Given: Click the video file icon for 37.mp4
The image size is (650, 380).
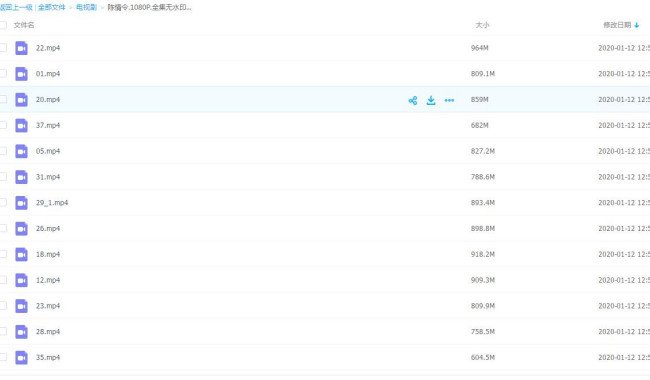Looking at the screenshot, I should click(21, 125).
